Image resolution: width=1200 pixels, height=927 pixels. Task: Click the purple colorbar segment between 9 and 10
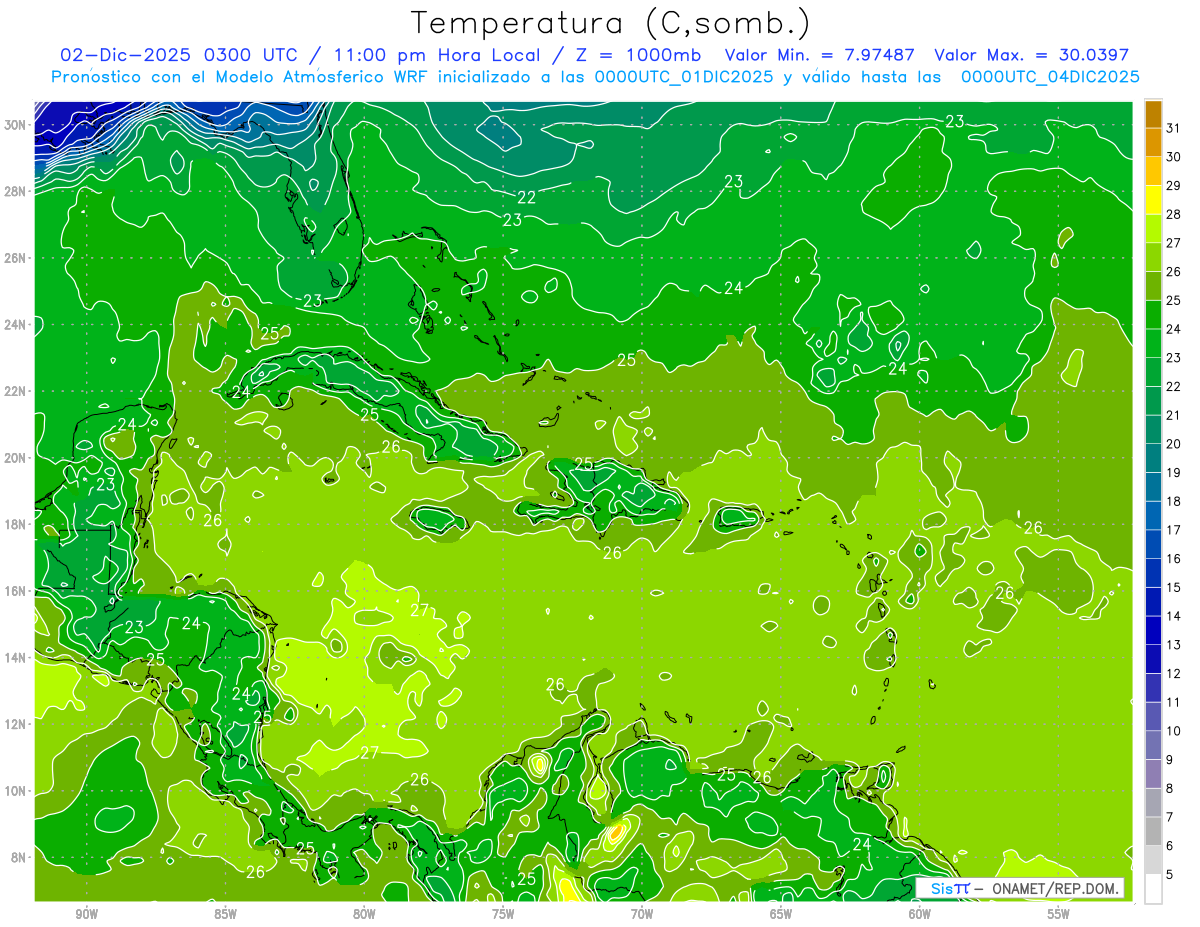click(1153, 745)
